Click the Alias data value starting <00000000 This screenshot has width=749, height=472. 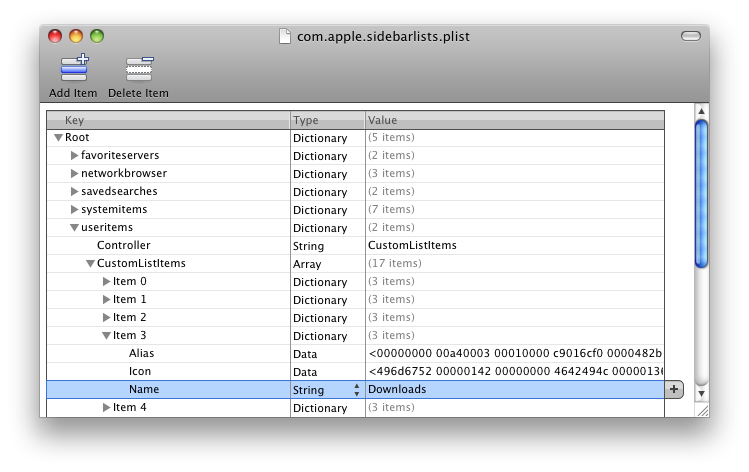coord(515,354)
